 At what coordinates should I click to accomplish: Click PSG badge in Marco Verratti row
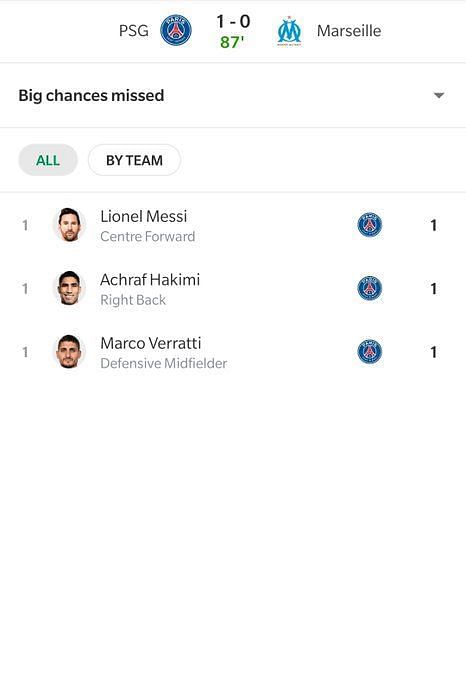point(369,352)
